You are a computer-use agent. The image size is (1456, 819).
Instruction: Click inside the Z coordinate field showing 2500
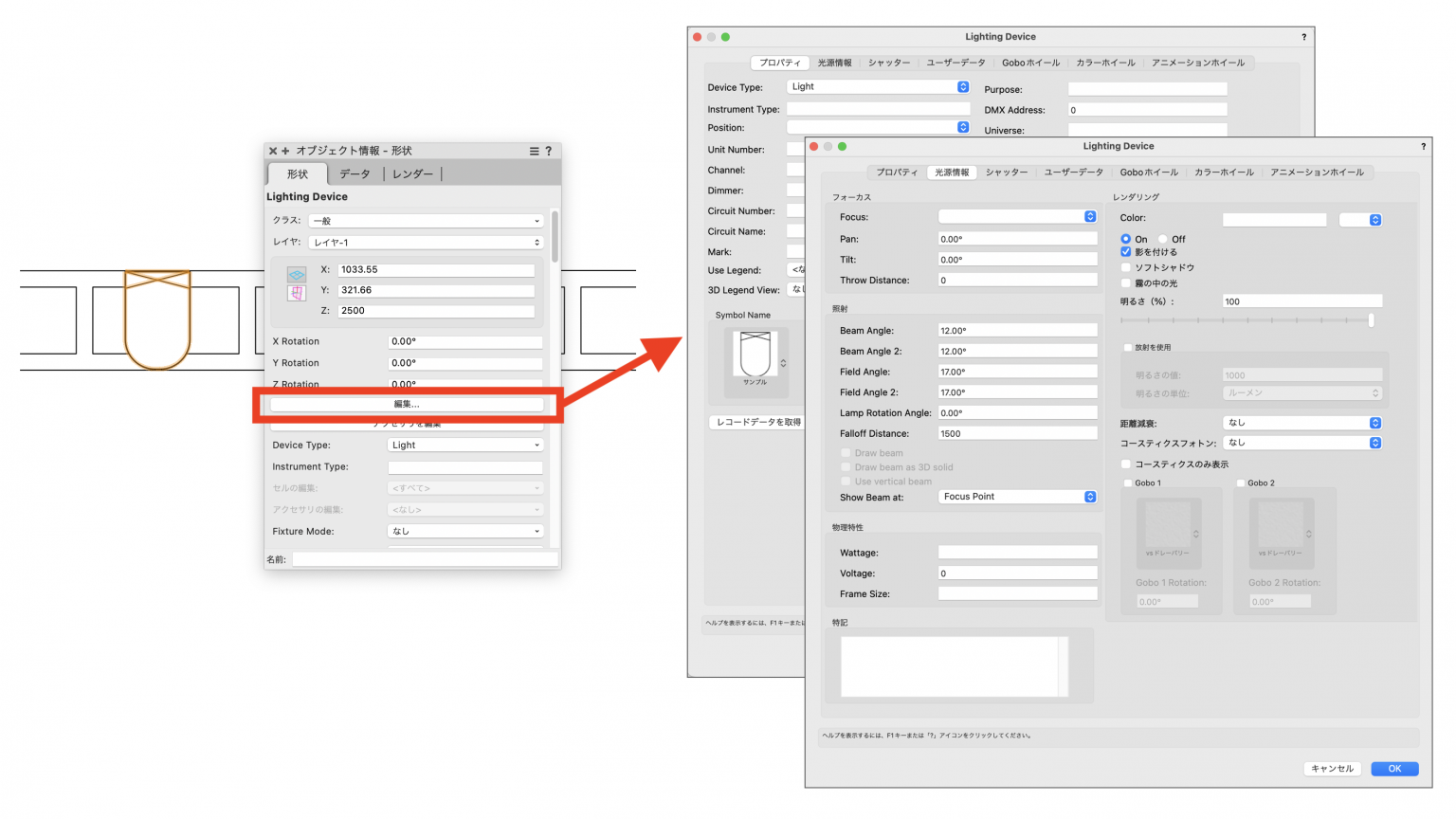point(436,311)
